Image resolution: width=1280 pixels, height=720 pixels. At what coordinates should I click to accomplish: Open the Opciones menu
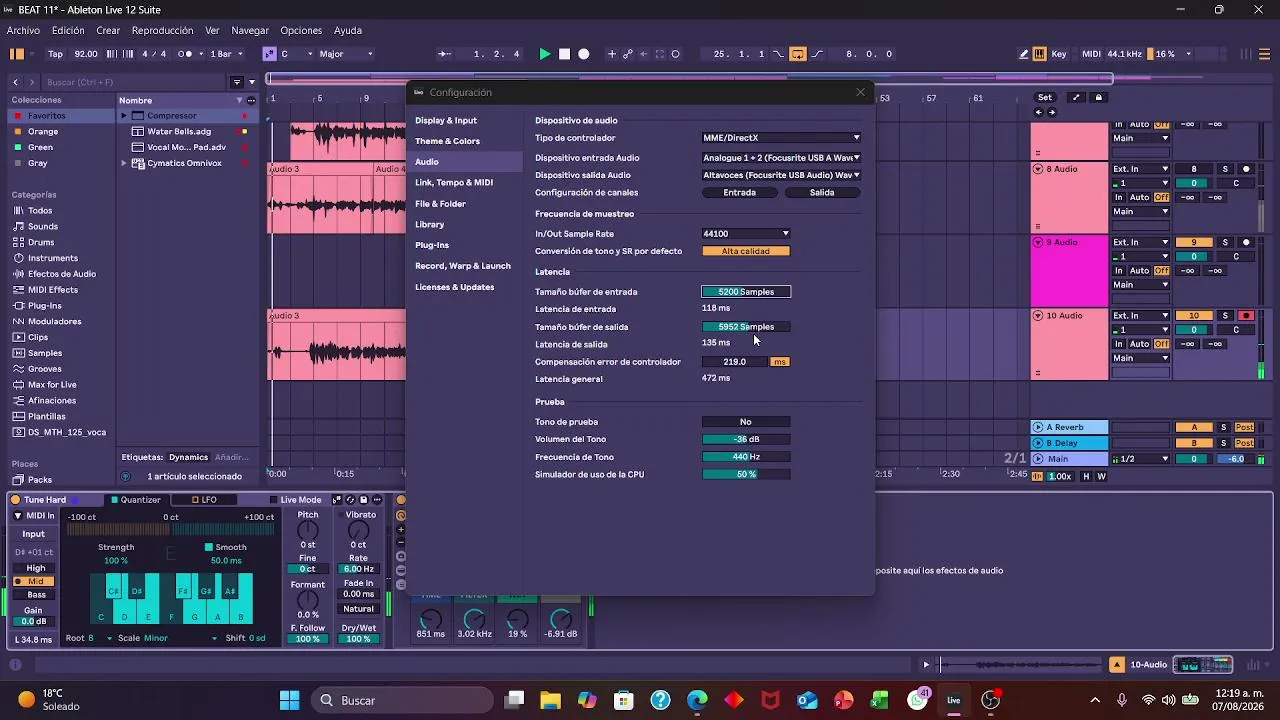click(x=301, y=30)
